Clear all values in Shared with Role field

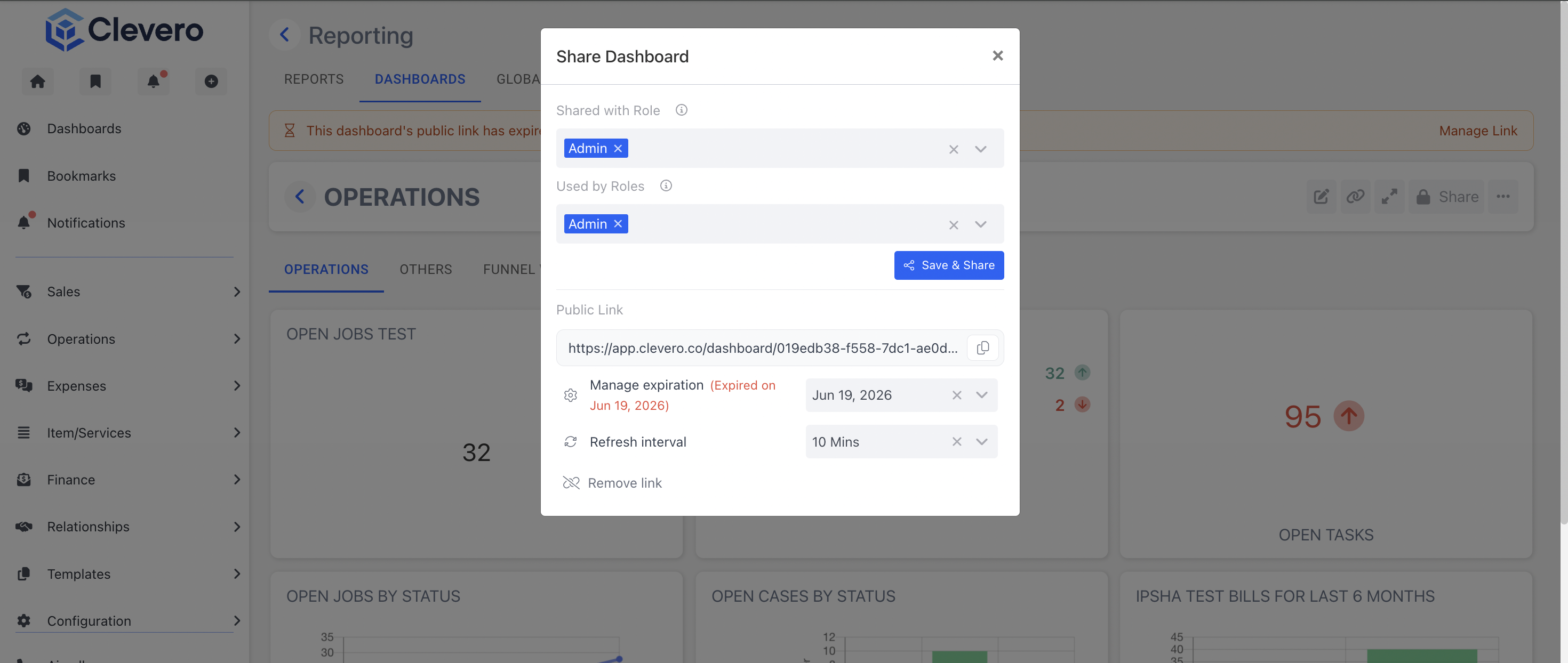click(x=953, y=149)
